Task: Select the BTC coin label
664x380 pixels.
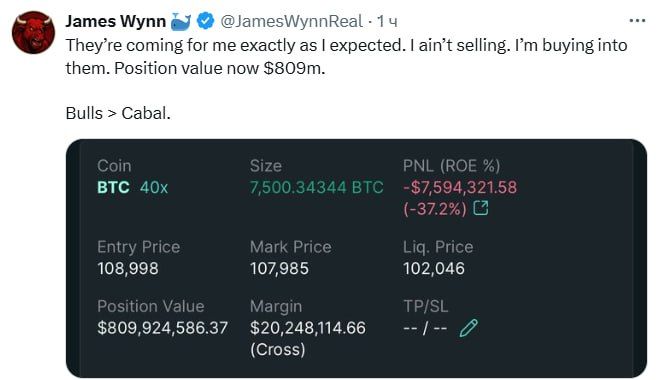Action: point(113,187)
